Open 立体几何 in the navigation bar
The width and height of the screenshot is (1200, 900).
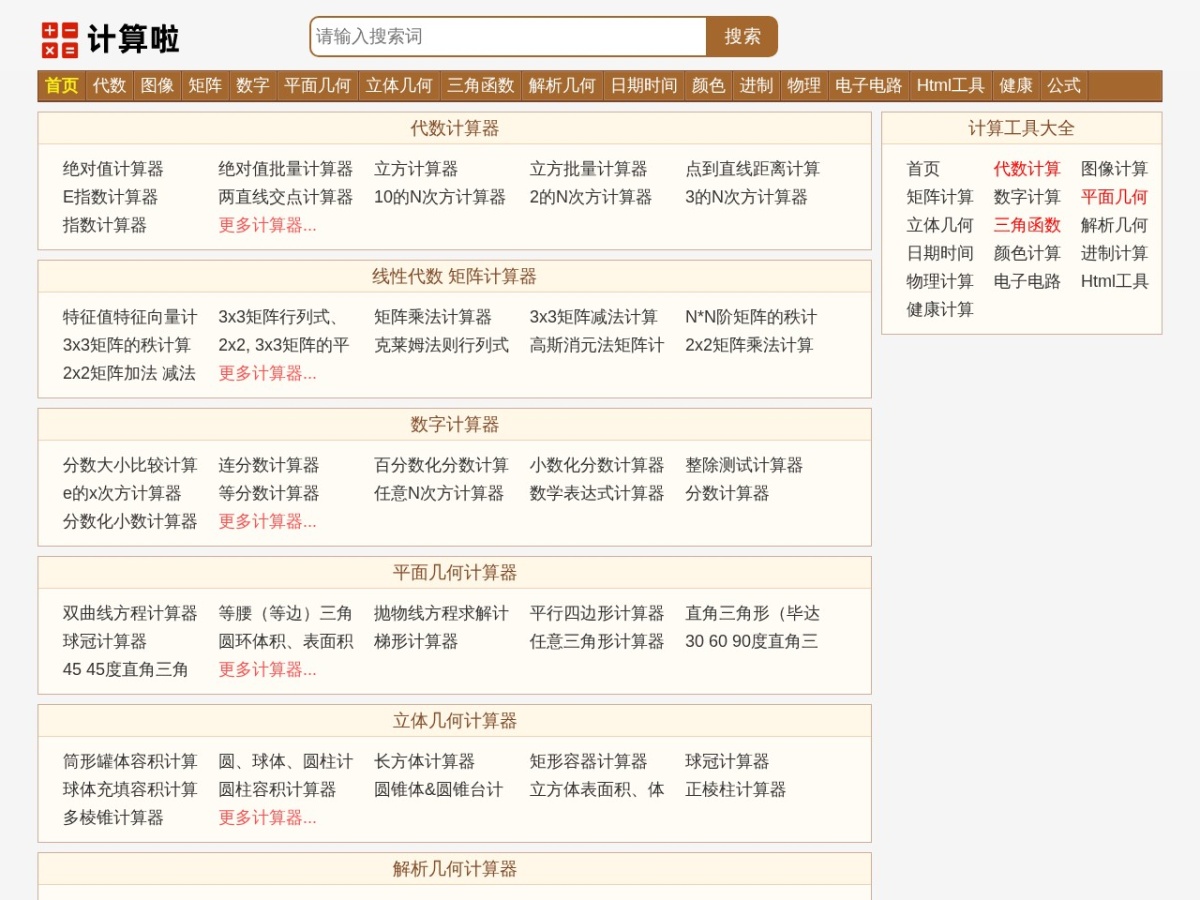(399, 86)
